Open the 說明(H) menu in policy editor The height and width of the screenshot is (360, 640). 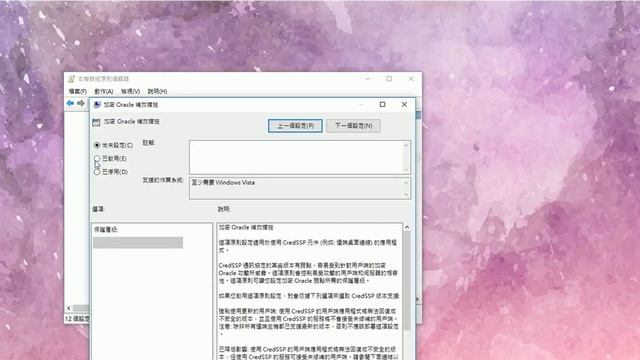tap(157, 91)
